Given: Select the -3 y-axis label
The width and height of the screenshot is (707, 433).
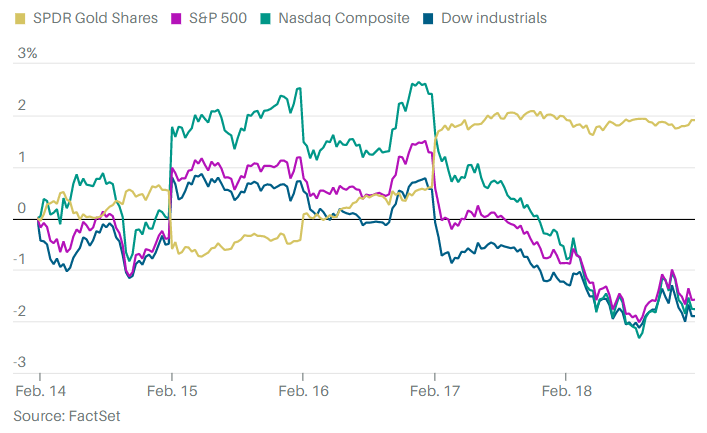Looking at the screenshot, I should click(21, 362).
